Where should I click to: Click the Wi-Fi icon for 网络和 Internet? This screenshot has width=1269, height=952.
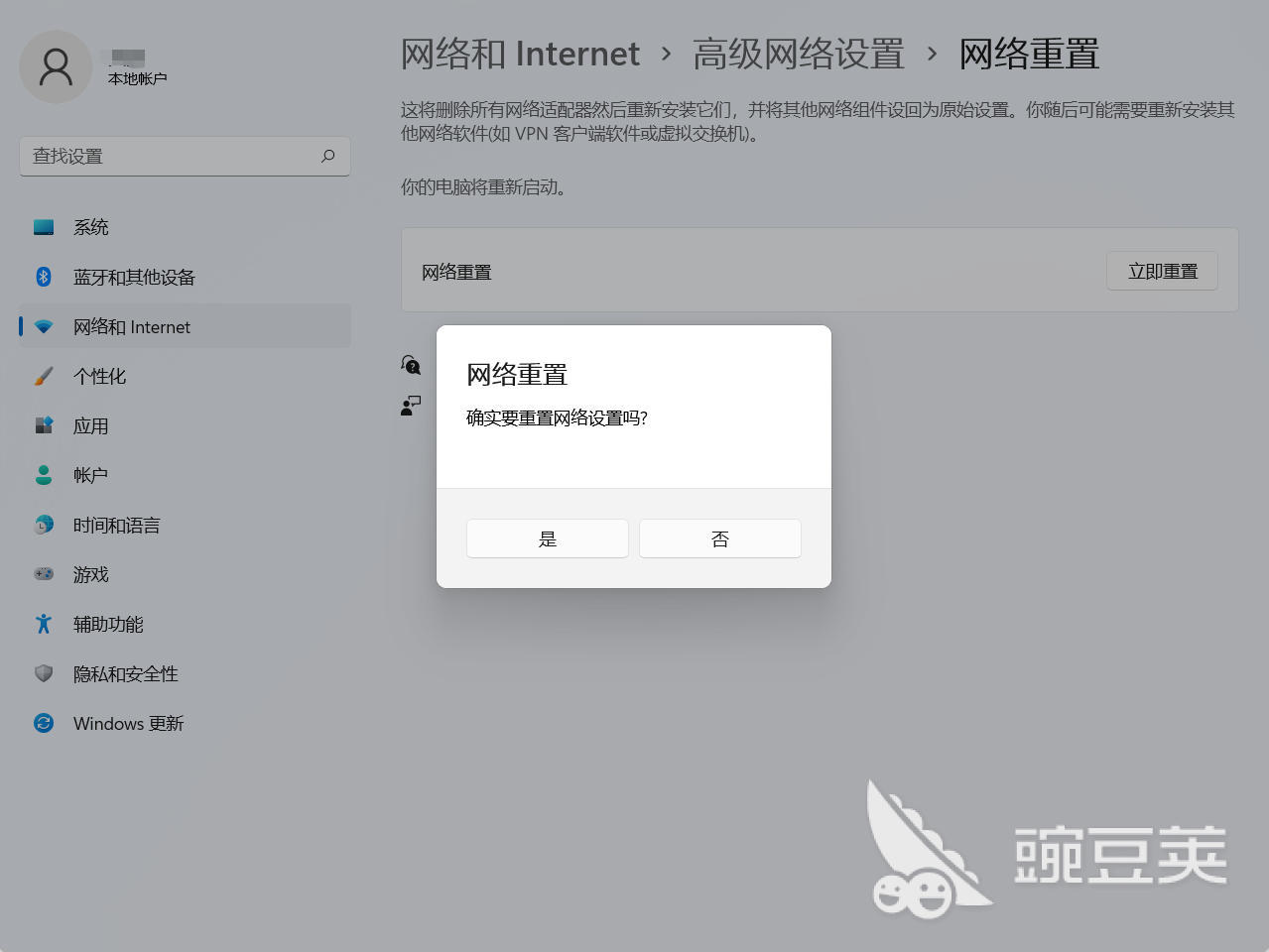coord(44,326)
